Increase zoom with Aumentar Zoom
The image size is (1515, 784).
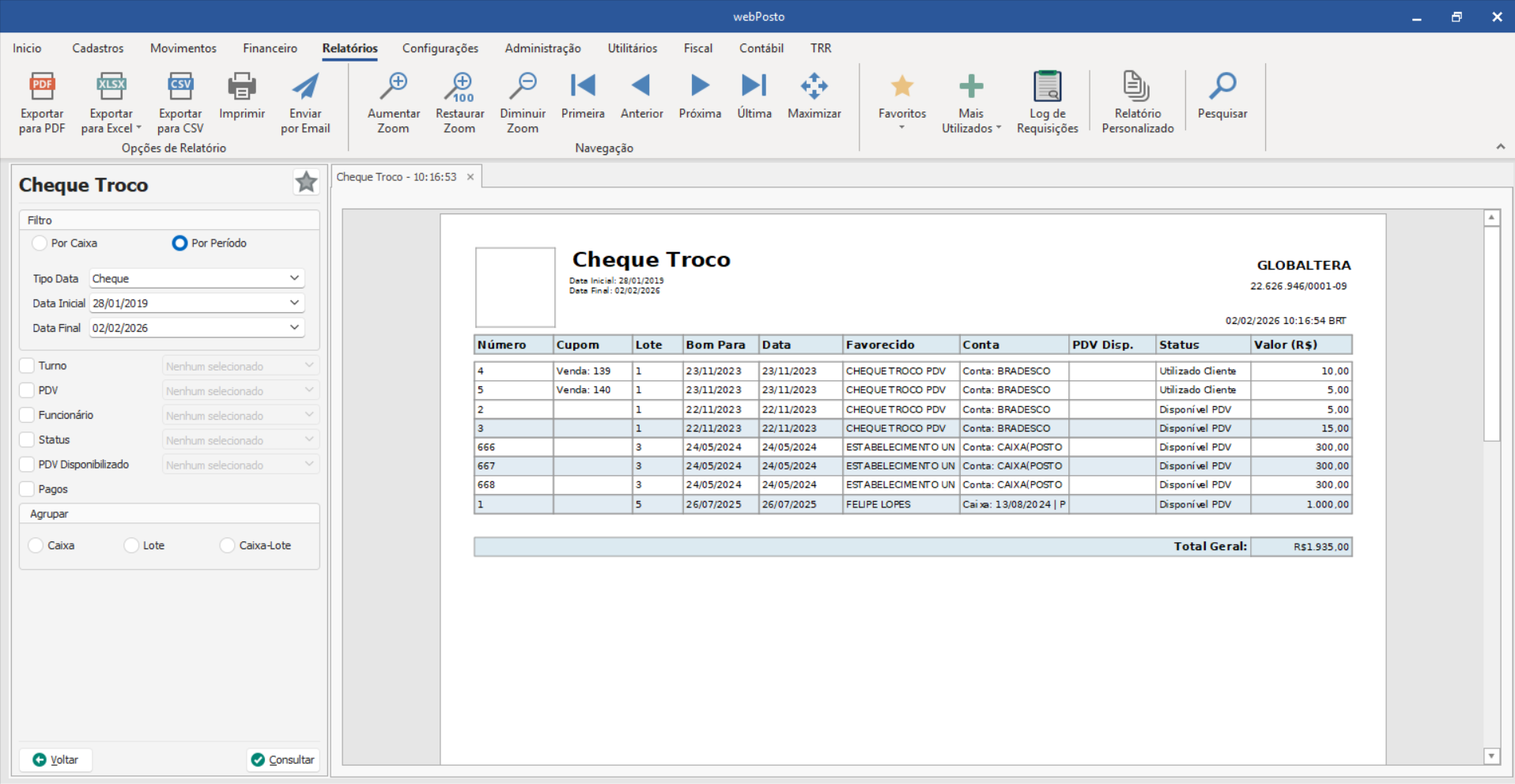(393, 87)
